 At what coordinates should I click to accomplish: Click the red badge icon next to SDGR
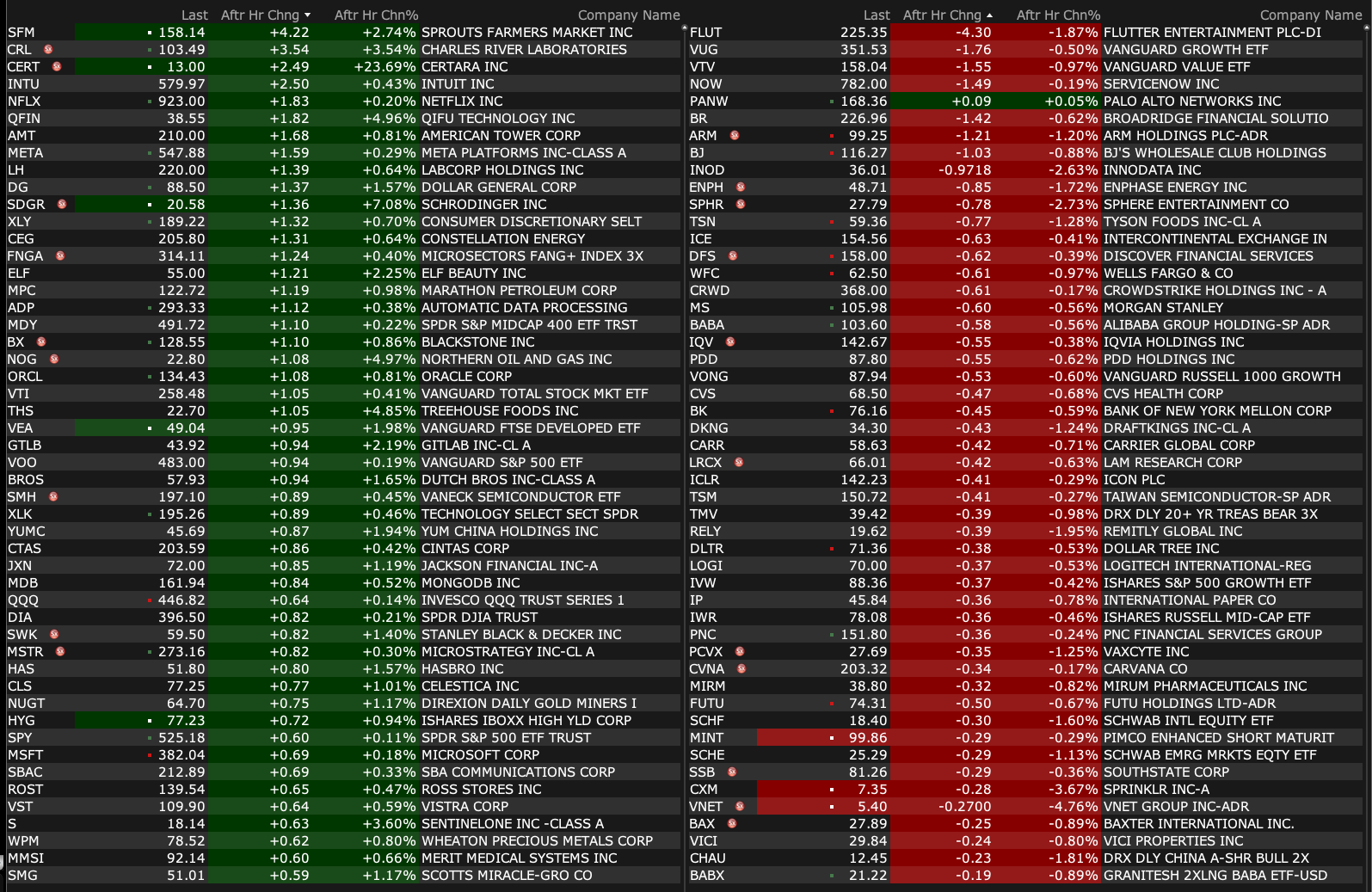tap(62, 205)
